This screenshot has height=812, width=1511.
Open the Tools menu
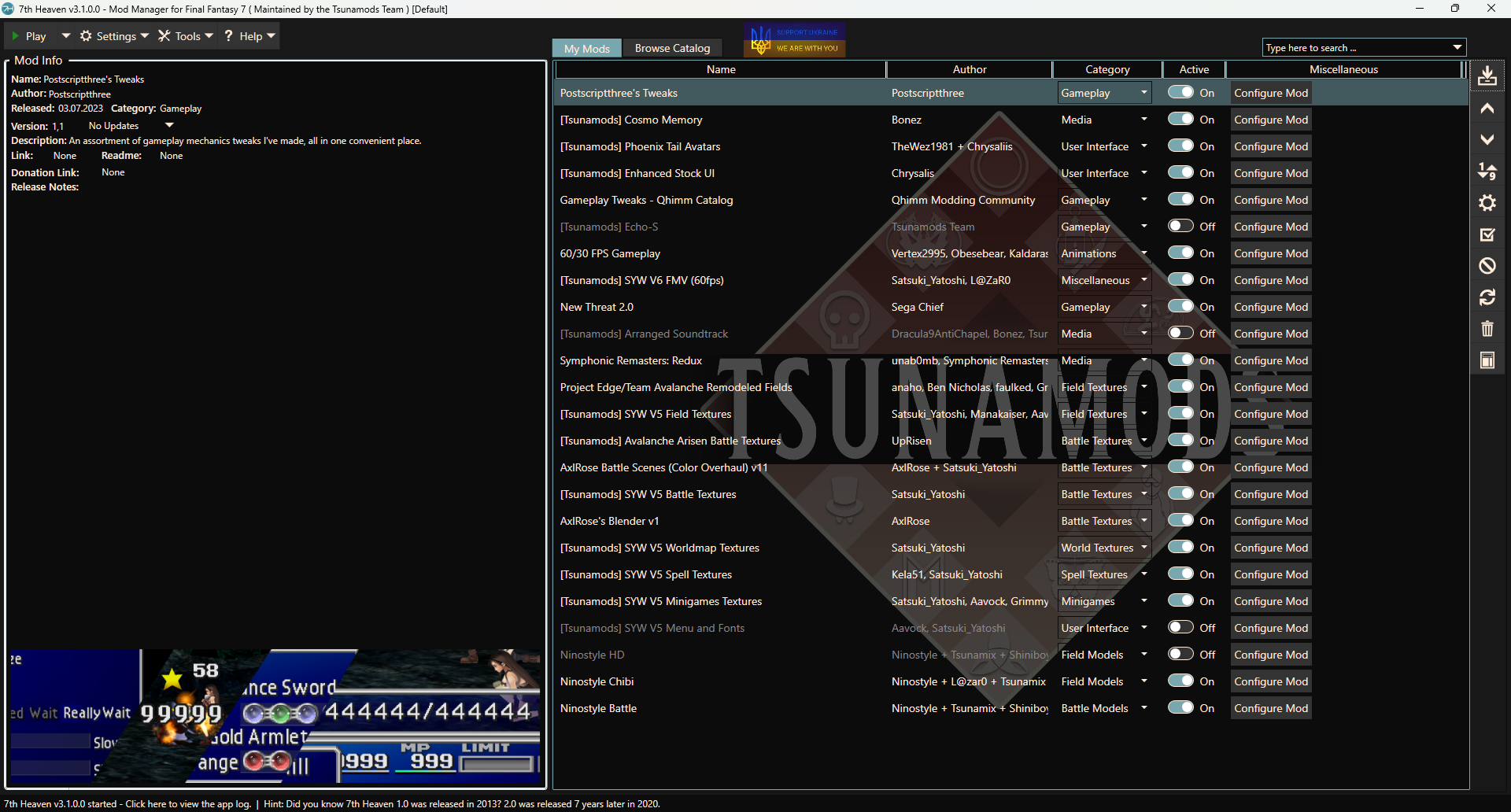tap(186, 36)
